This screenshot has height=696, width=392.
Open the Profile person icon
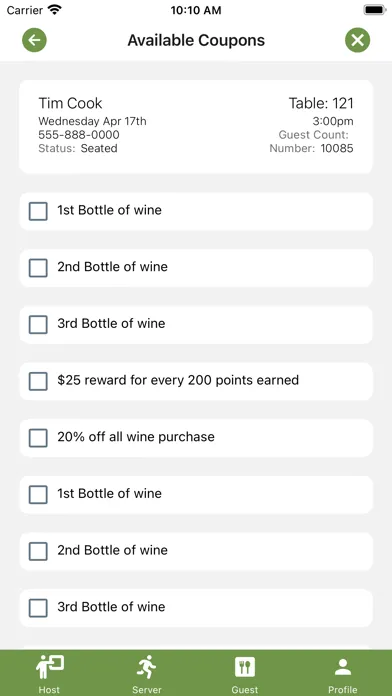(x=343, y=667)
